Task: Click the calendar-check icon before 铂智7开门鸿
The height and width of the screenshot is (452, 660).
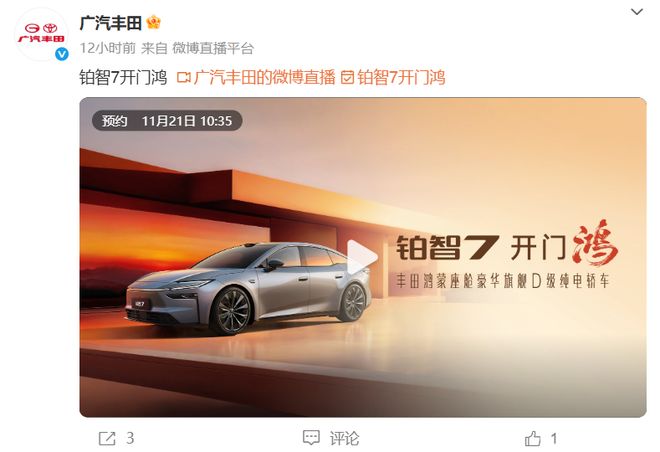Action: tap(347, 78)
